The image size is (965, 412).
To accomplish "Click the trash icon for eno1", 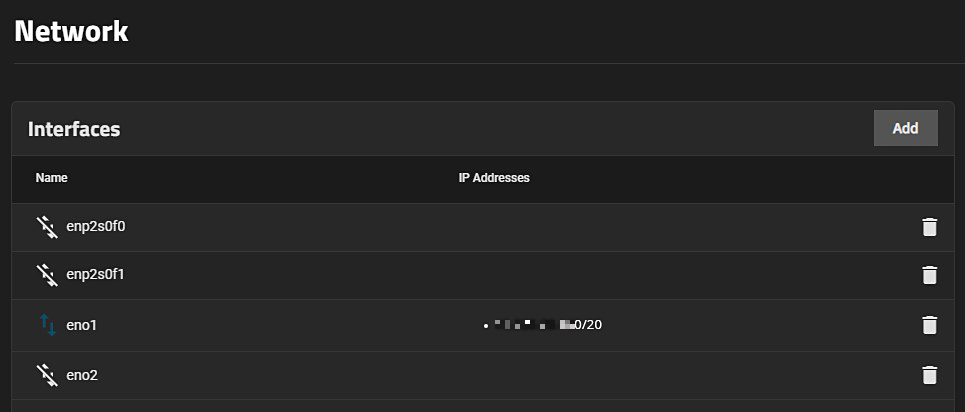I will pos(929,325).
